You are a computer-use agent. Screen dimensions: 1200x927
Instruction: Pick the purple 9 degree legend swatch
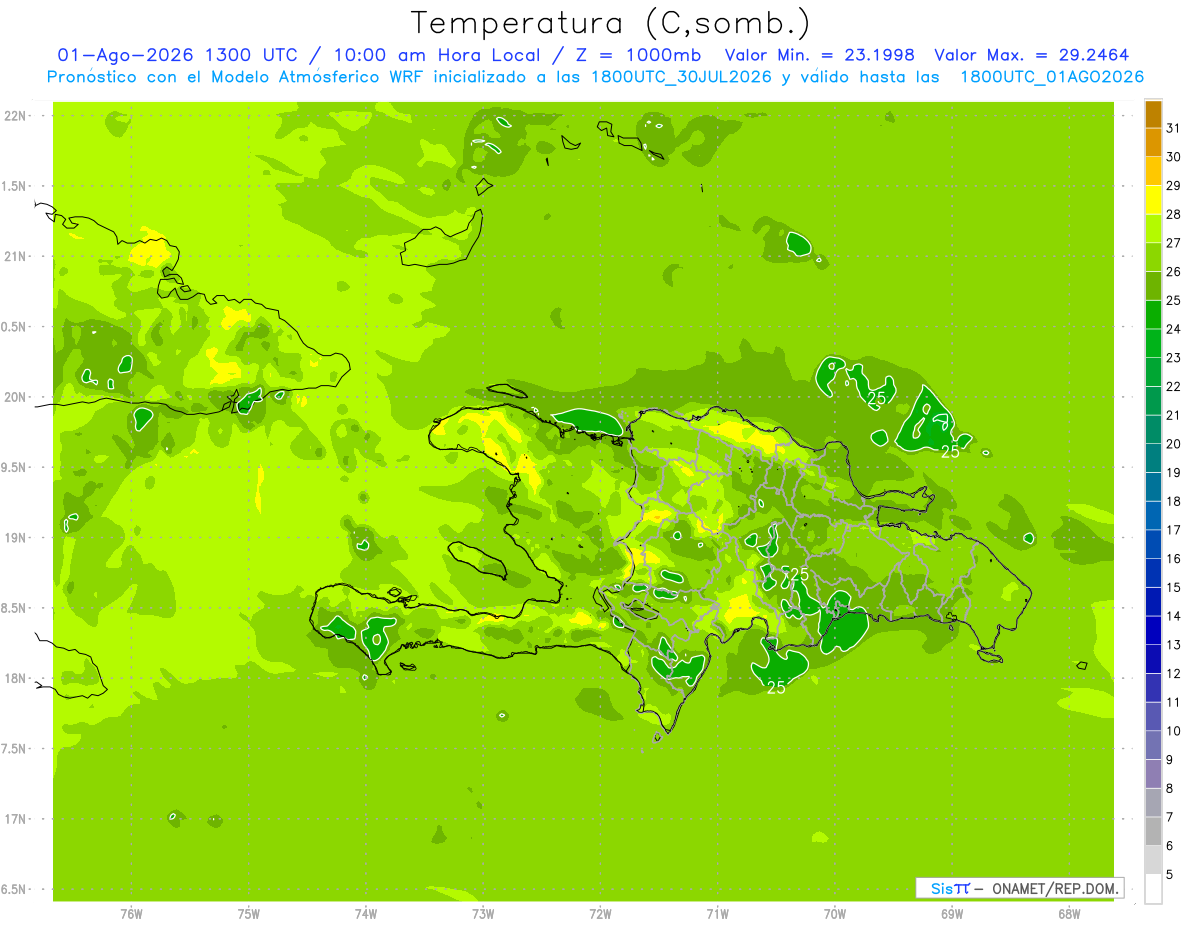(1153, 746)
